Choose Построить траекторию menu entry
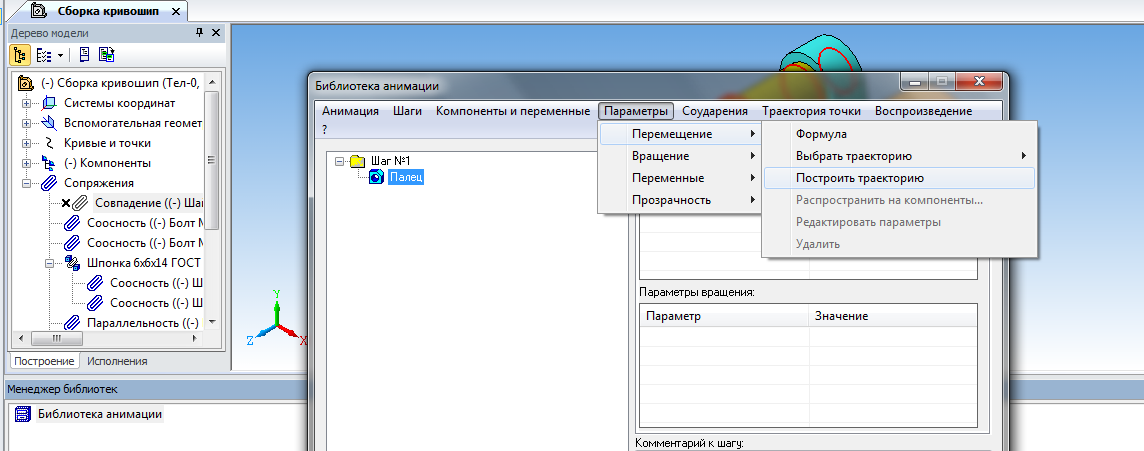The width and height of the screenshot is (1144, 451). tap(859, 178)
